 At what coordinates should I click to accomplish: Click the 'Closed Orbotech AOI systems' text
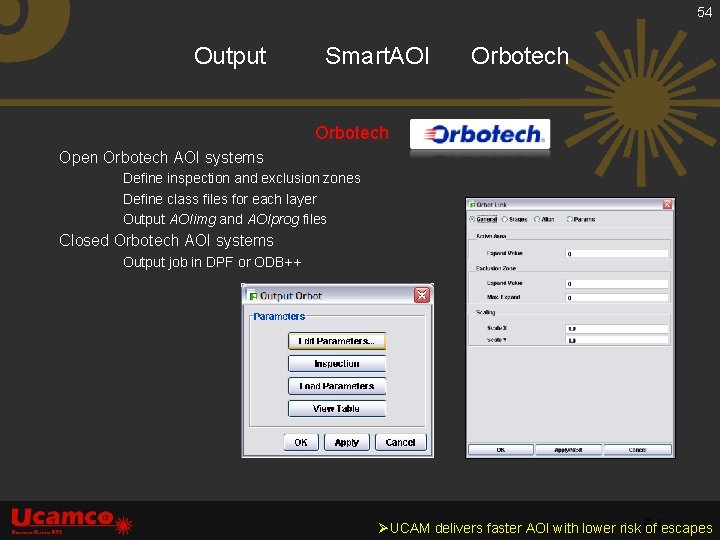pyautogui.click(x=166, y=241)
